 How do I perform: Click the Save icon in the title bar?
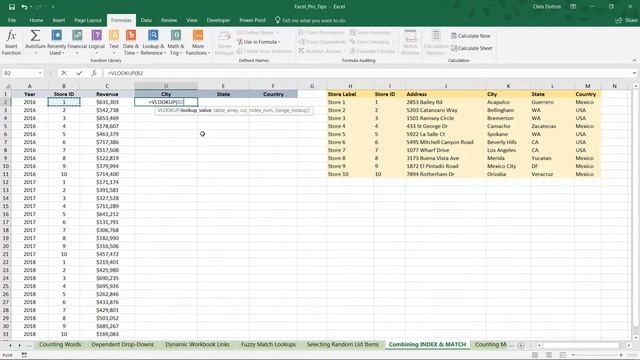tap(11, 7)
